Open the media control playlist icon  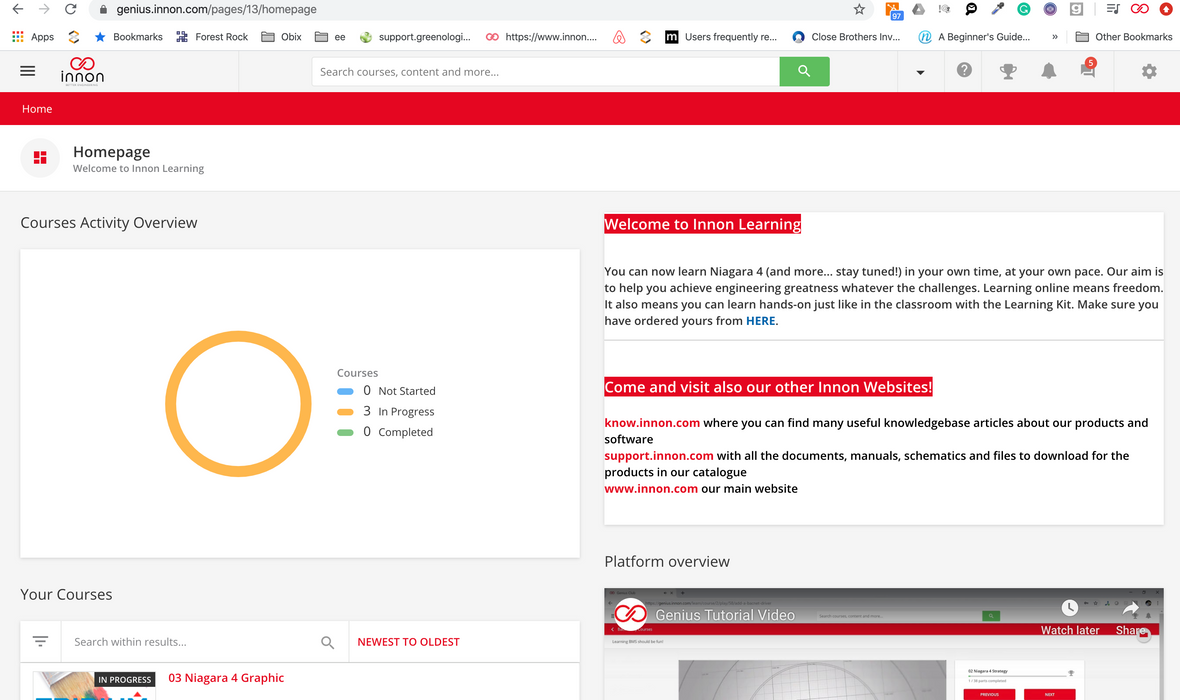[1113, 9]
